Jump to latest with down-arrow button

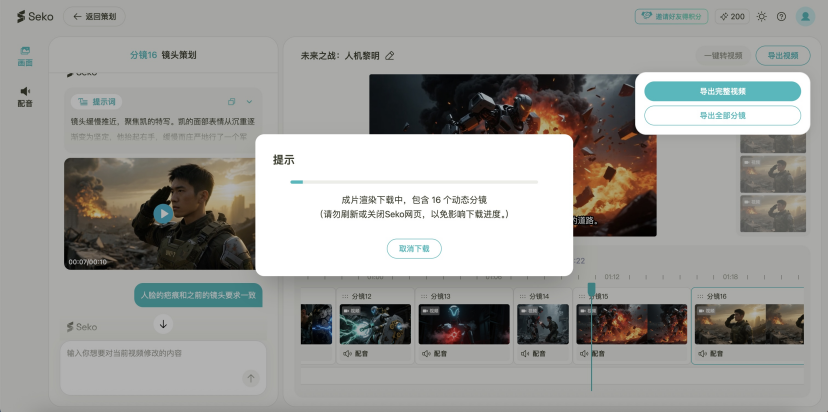coord(163,324)
